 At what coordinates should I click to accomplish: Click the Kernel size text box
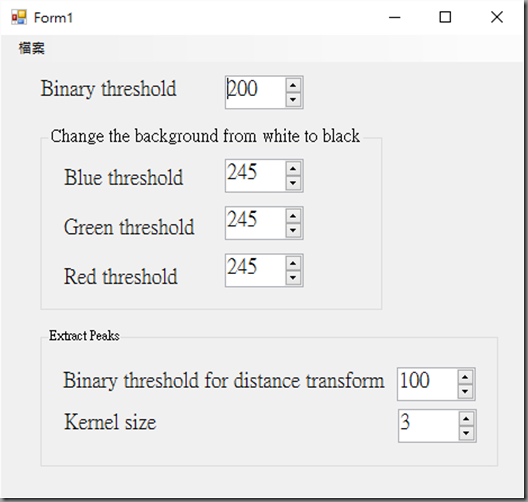[428, 426]
